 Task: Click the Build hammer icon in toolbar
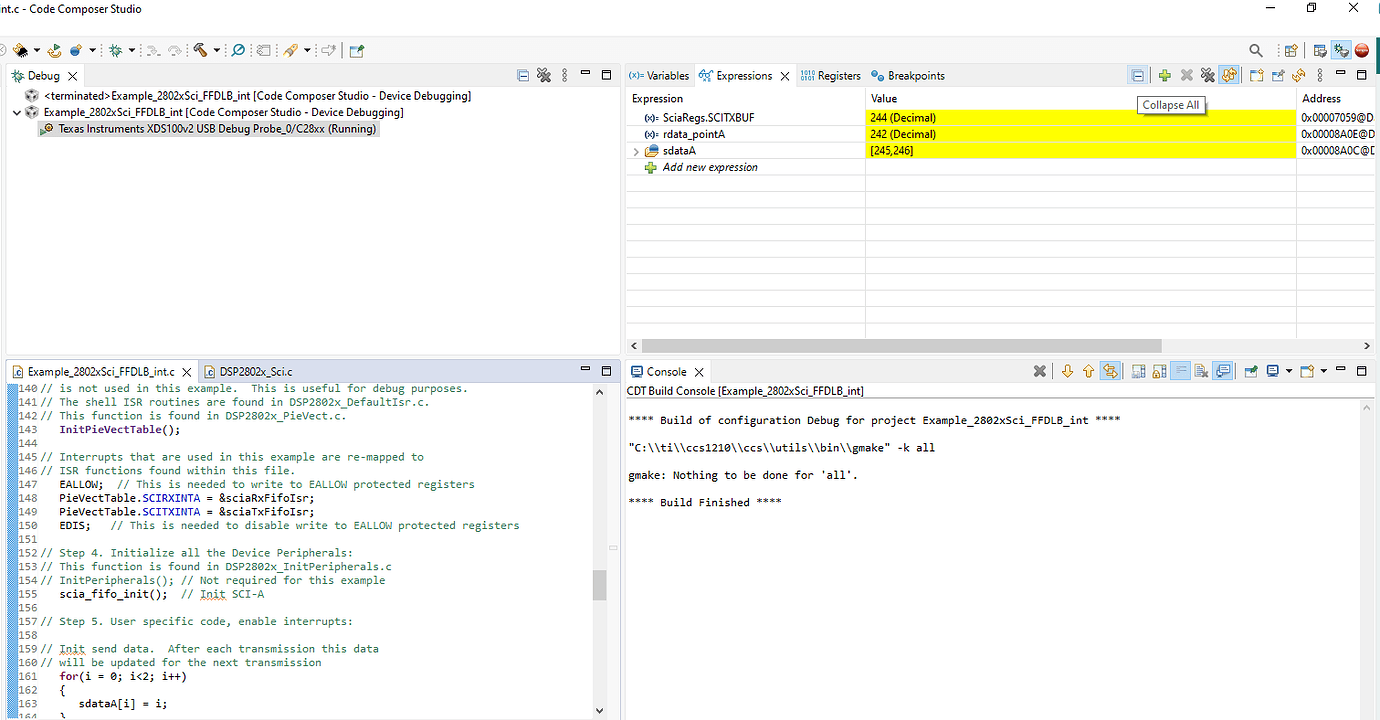[201, 50]
